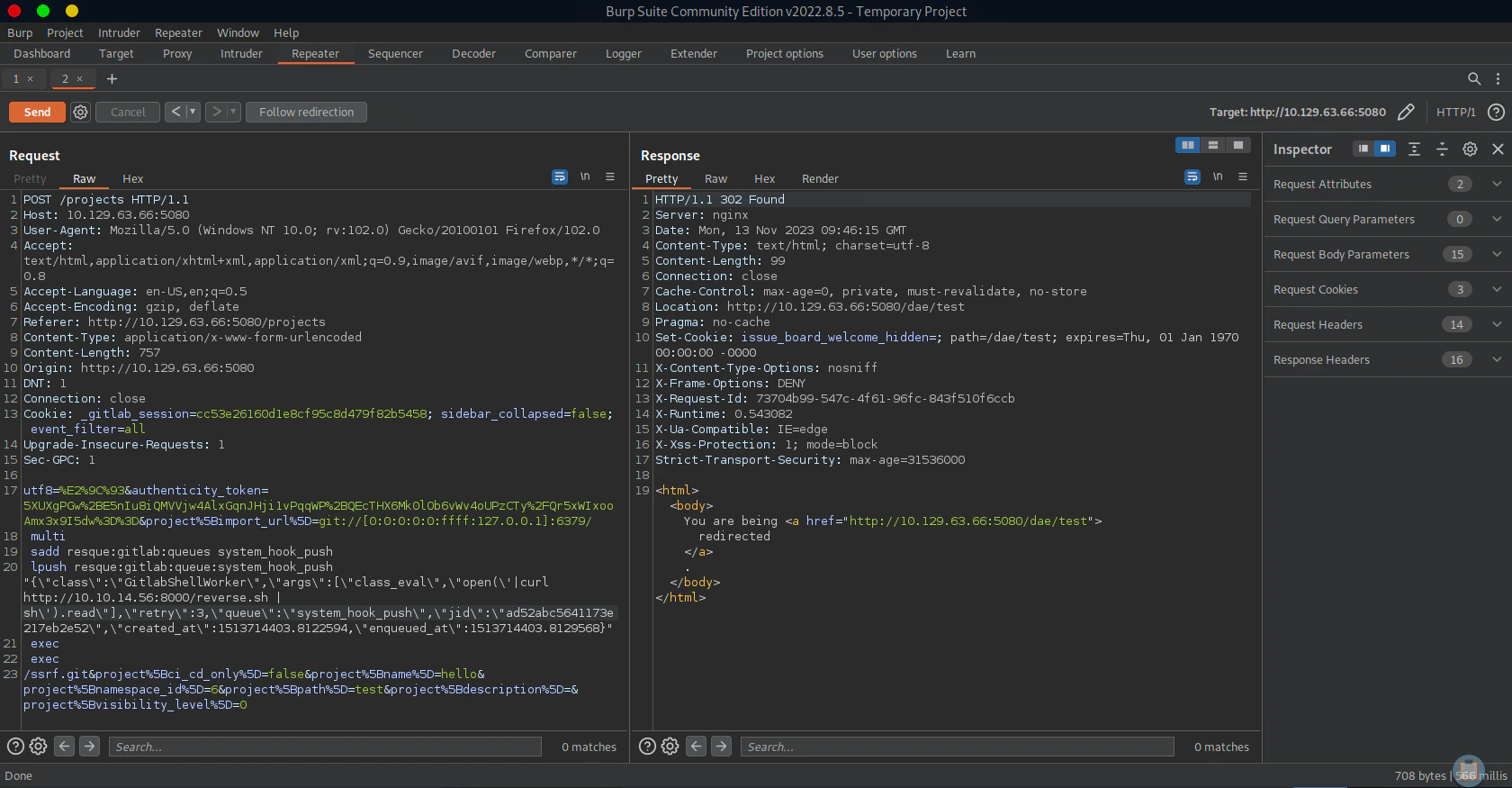Show Request in Pretty view
This screenshot has width=1512, height=788.
(x=30, y=178)
